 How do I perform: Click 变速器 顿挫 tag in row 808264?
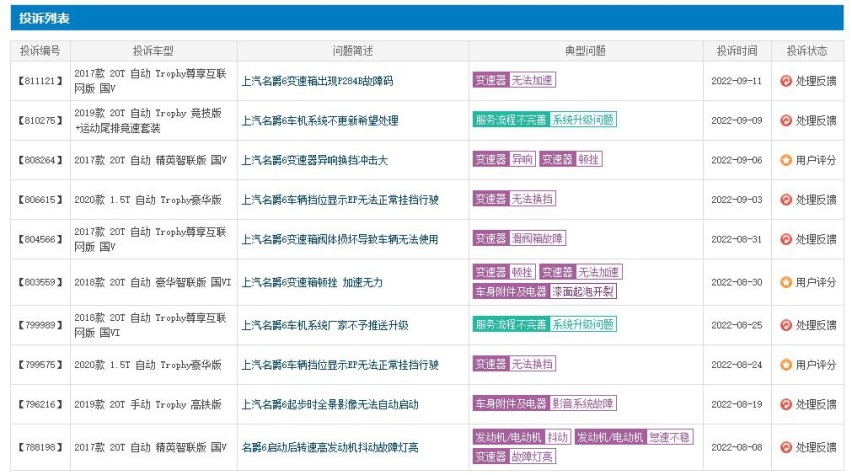pos(571,159)
